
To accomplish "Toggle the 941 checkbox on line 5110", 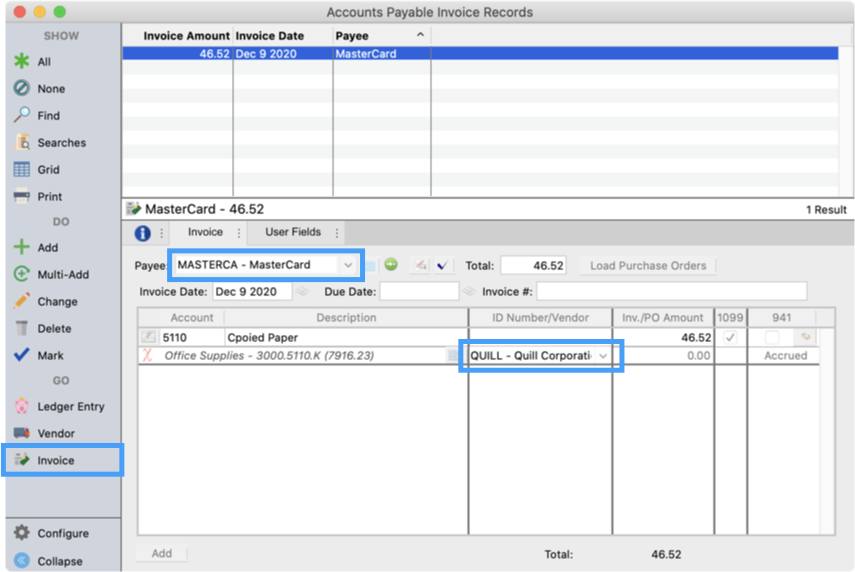I will (772, 338).
